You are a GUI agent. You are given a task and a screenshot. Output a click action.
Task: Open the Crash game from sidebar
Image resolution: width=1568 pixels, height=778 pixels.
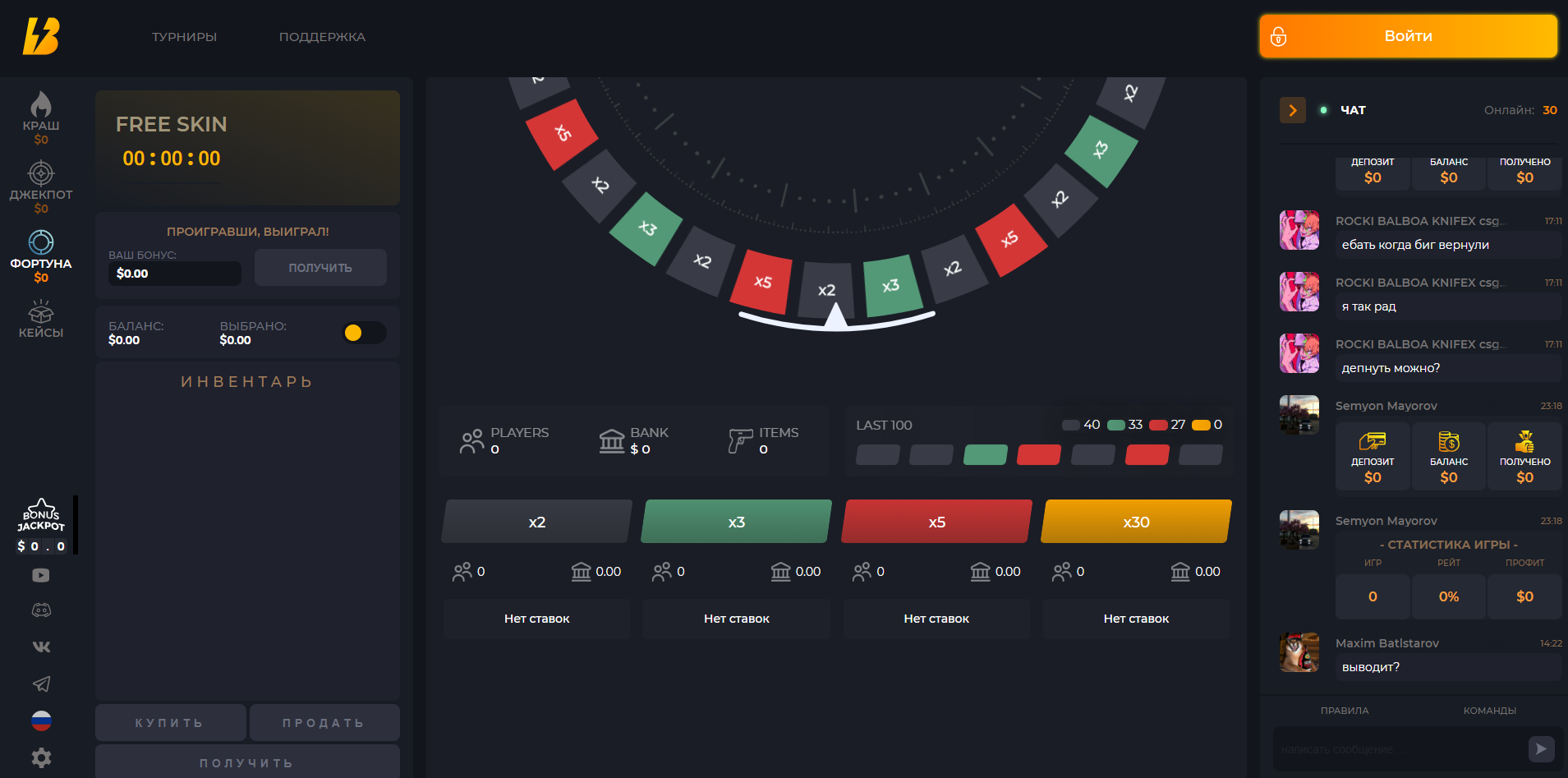tap(41, 117)
